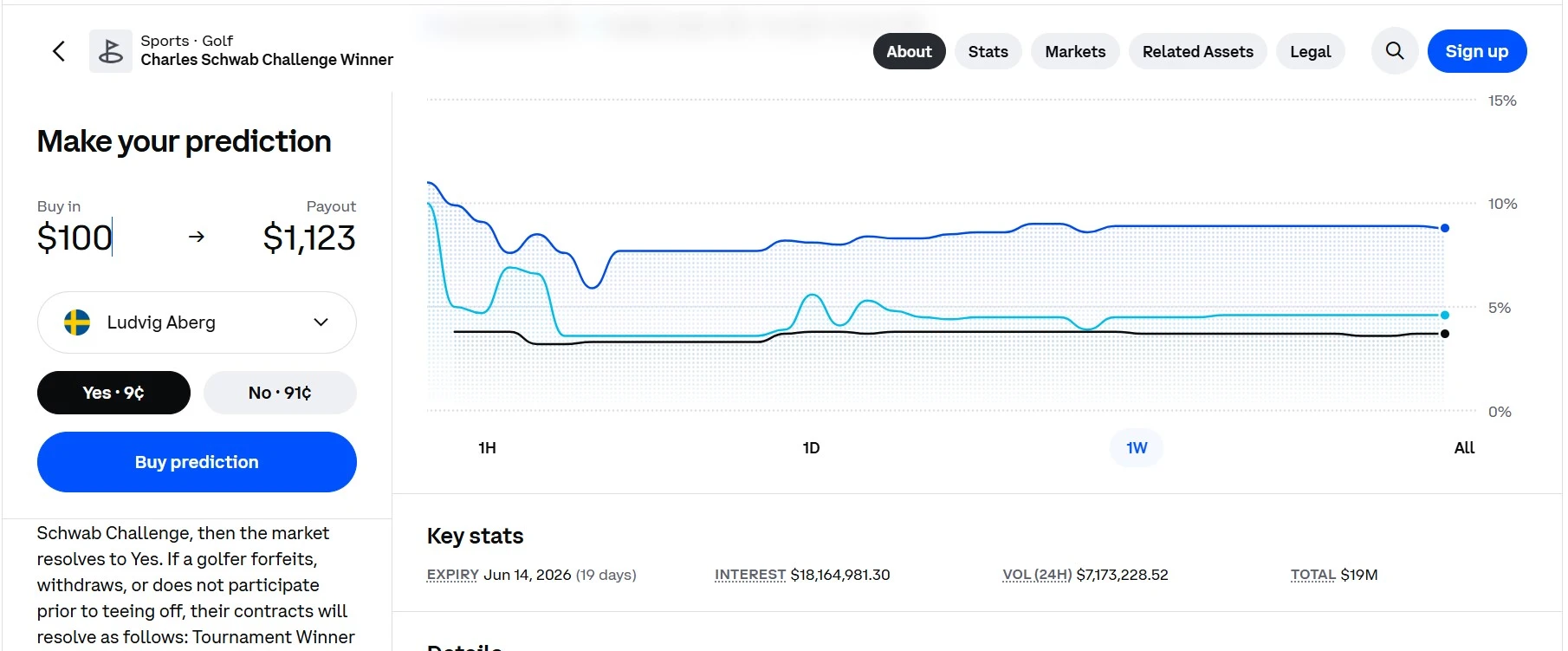Click the Sports · Golf breadcrumb
The image size is (1568, 651).
point(186,41)
